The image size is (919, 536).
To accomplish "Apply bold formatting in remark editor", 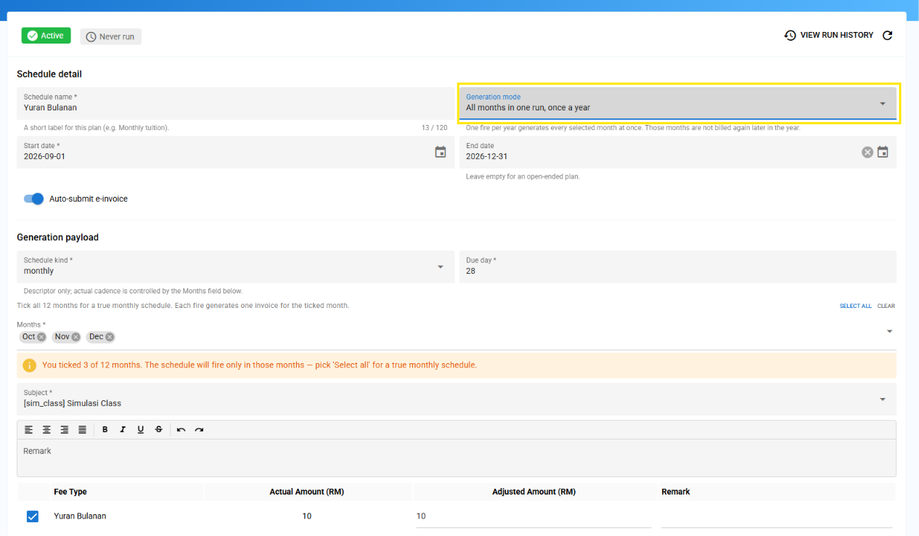I will click(105, 429).
